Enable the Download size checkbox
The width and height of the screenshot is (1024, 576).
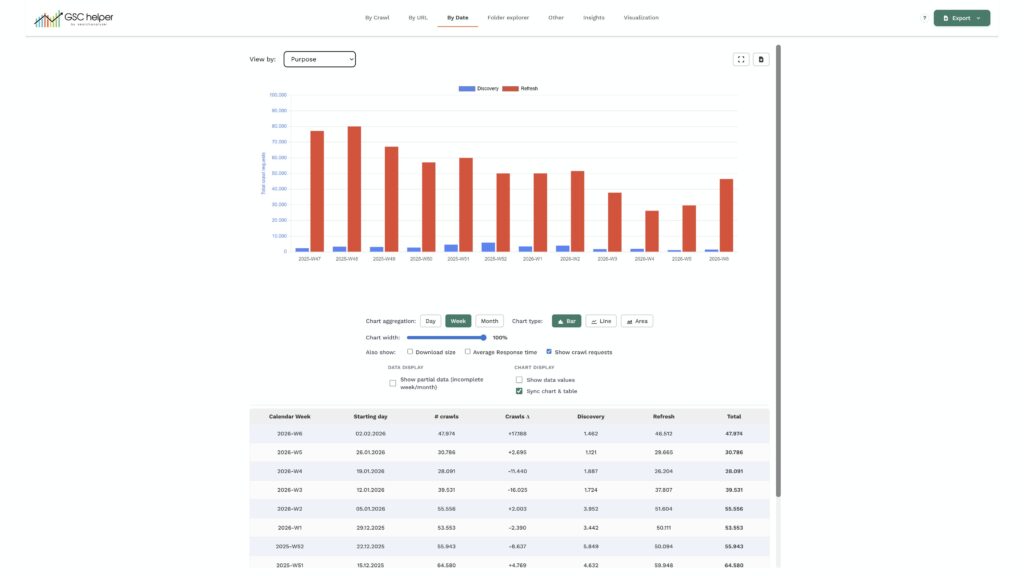click(x=410, y=352)
